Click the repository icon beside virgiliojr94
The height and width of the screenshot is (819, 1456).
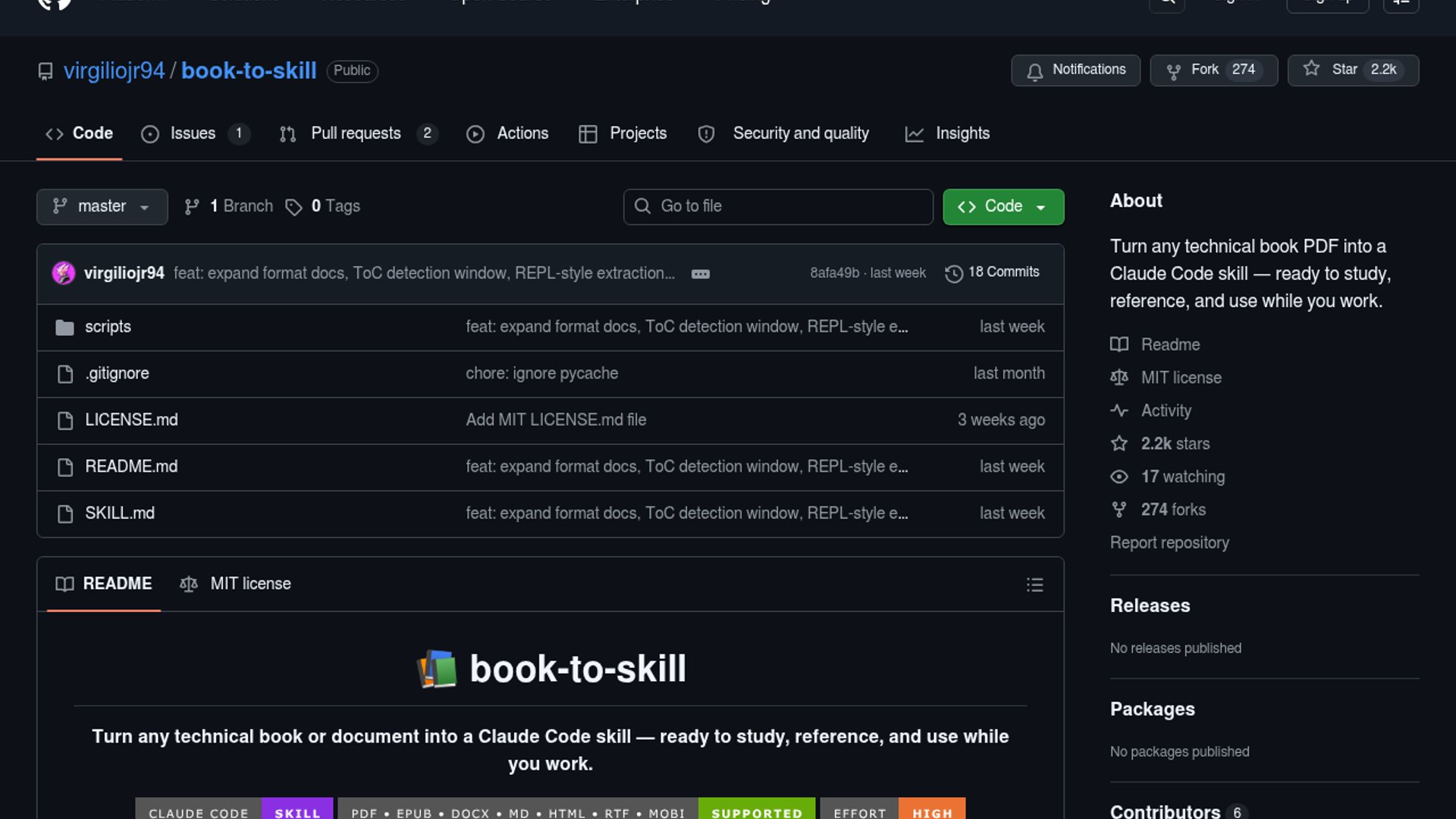pos(45,71)
